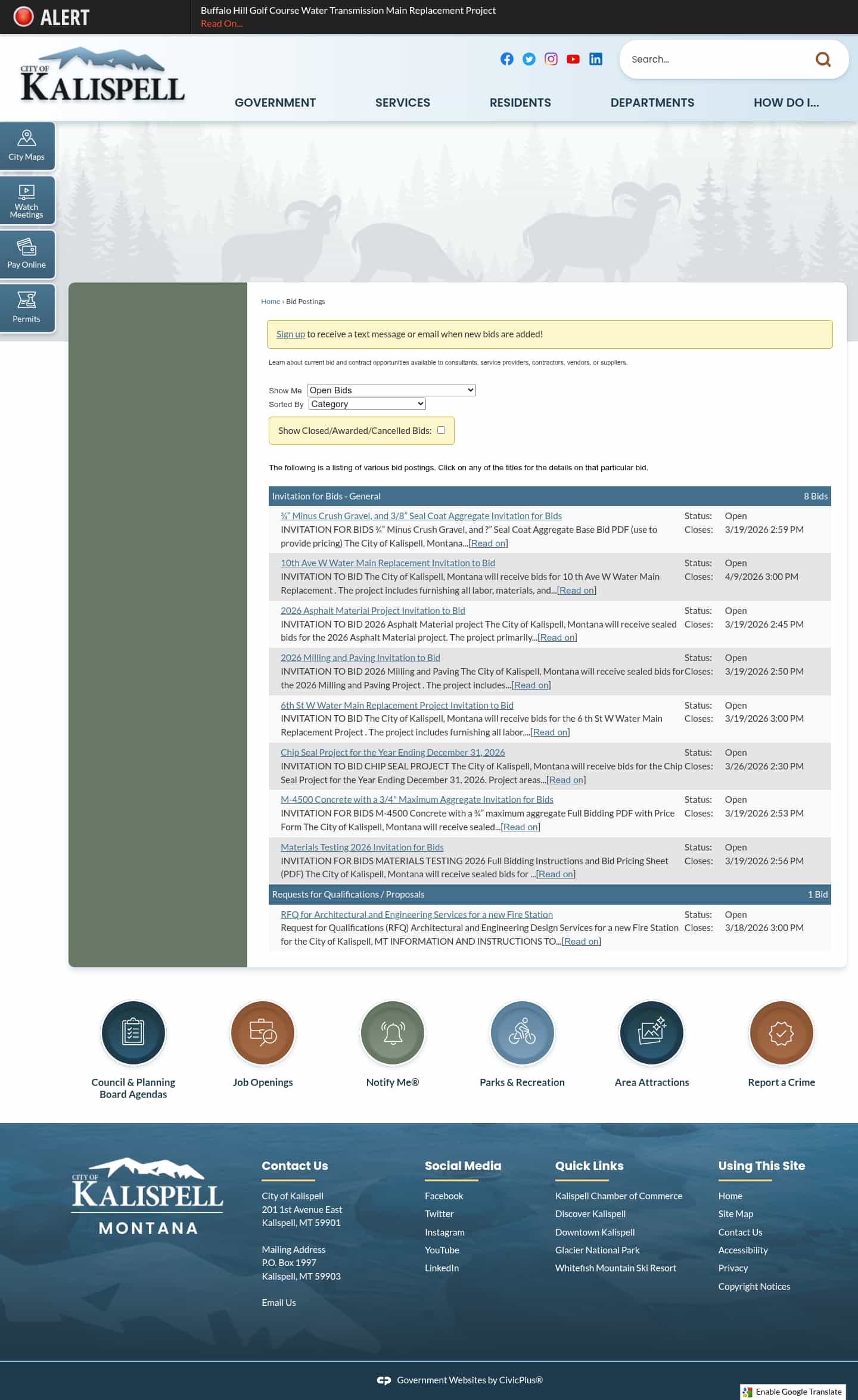Click the Parks & Recreation cyclist icon
The width and height of the screenshot is (858, 1400).
(523, 1033)
